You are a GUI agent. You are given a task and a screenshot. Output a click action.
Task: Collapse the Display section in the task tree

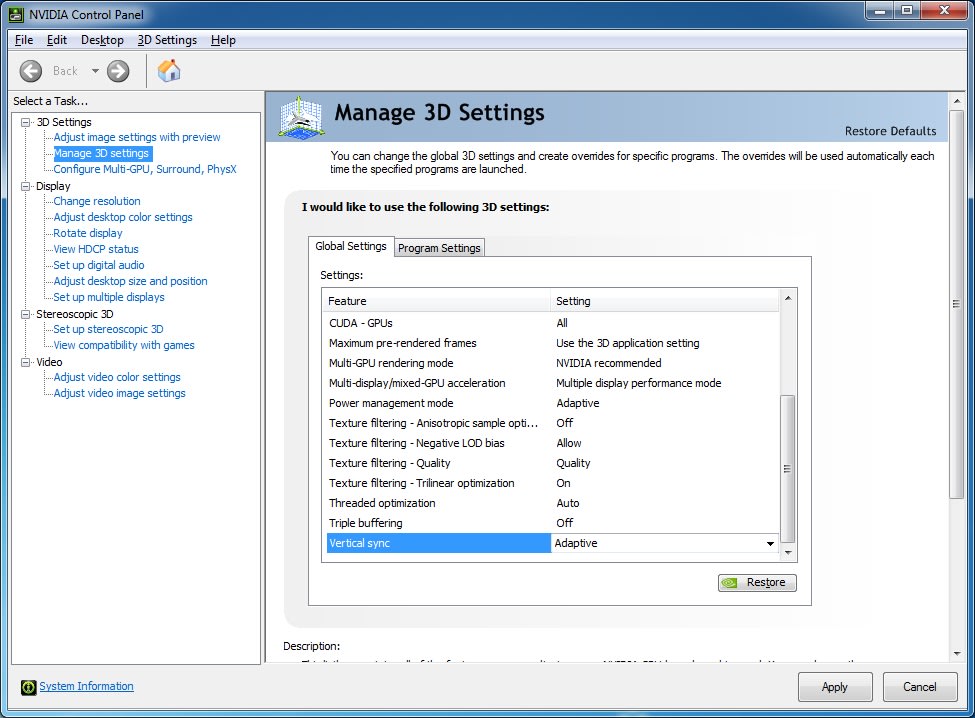coord(26,185)
